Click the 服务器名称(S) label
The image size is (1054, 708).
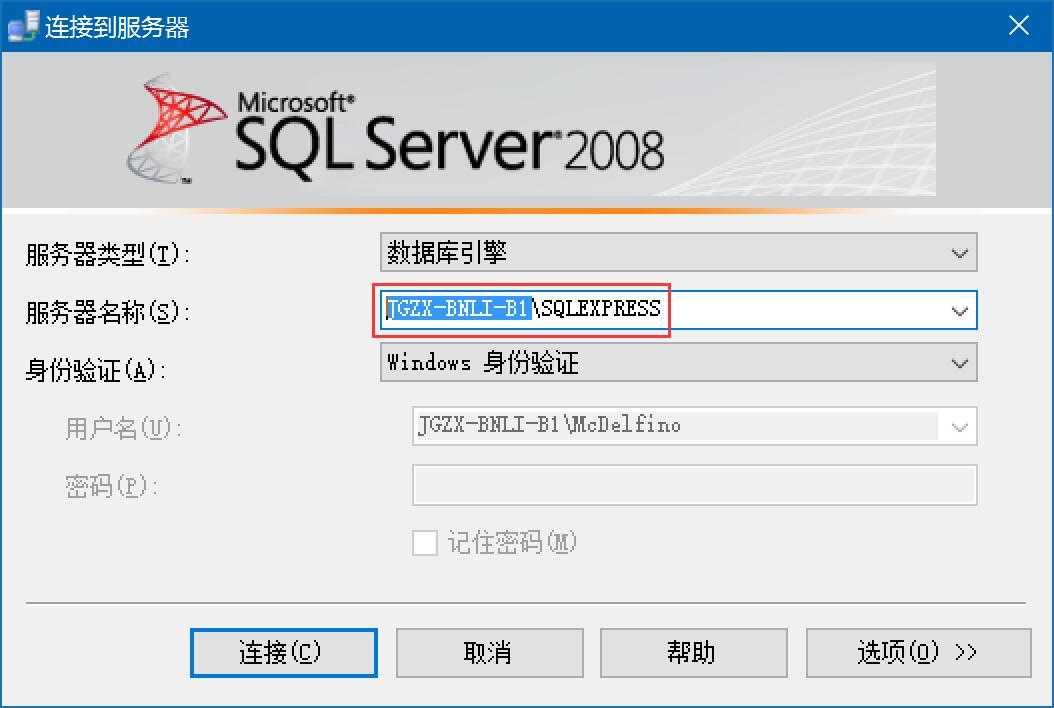(107, 312)
